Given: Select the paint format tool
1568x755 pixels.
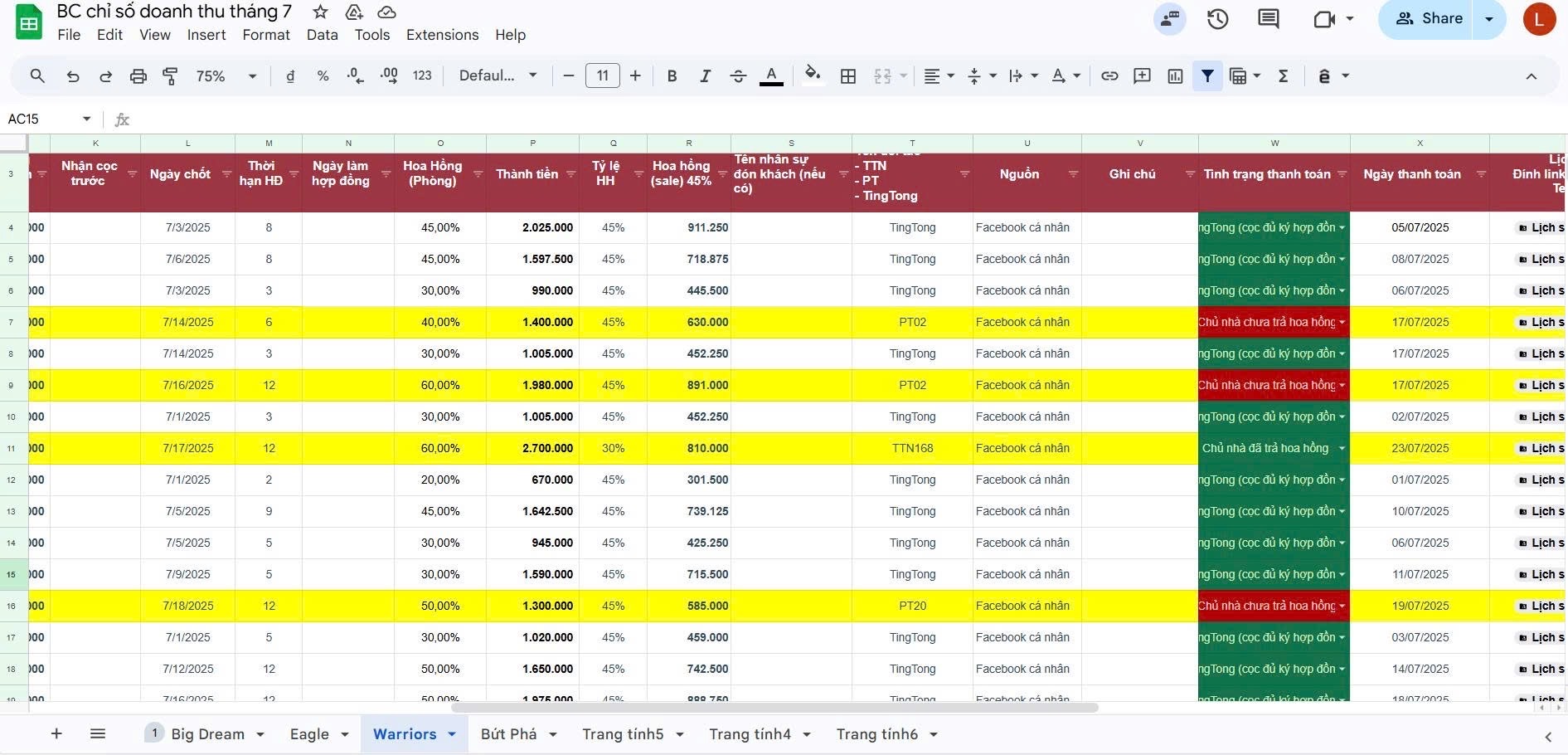Looking at the screenshot, I should coord(170,76).
